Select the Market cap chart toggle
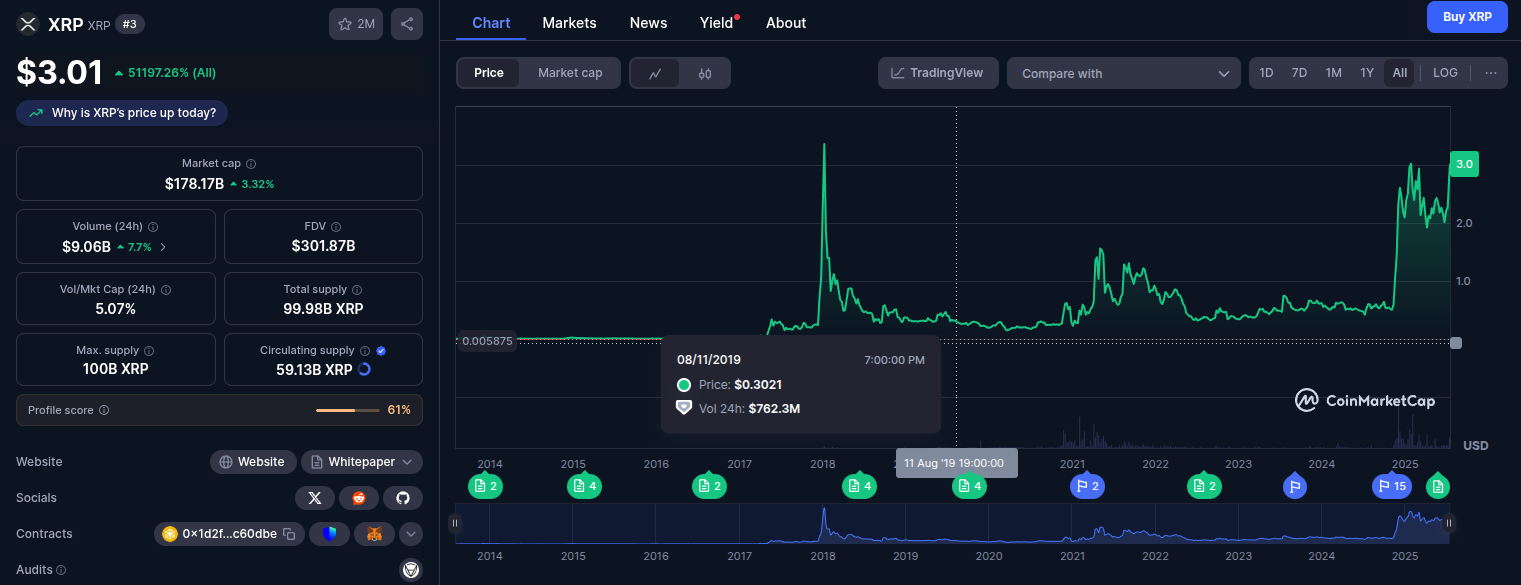Screen dimensions: 1521x585 point(570,73)
